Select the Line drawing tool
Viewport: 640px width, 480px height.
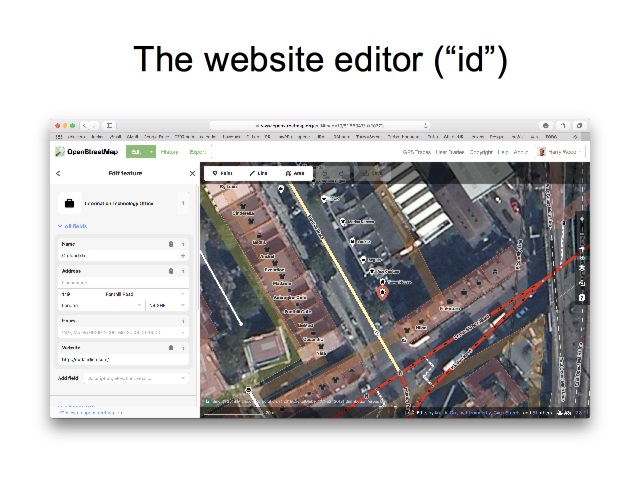click(258, 173)
